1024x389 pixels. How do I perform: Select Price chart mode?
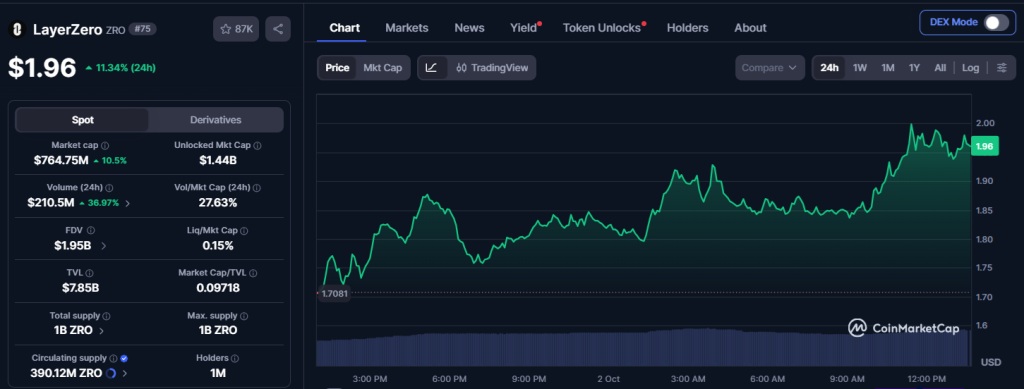pos(337,68)
